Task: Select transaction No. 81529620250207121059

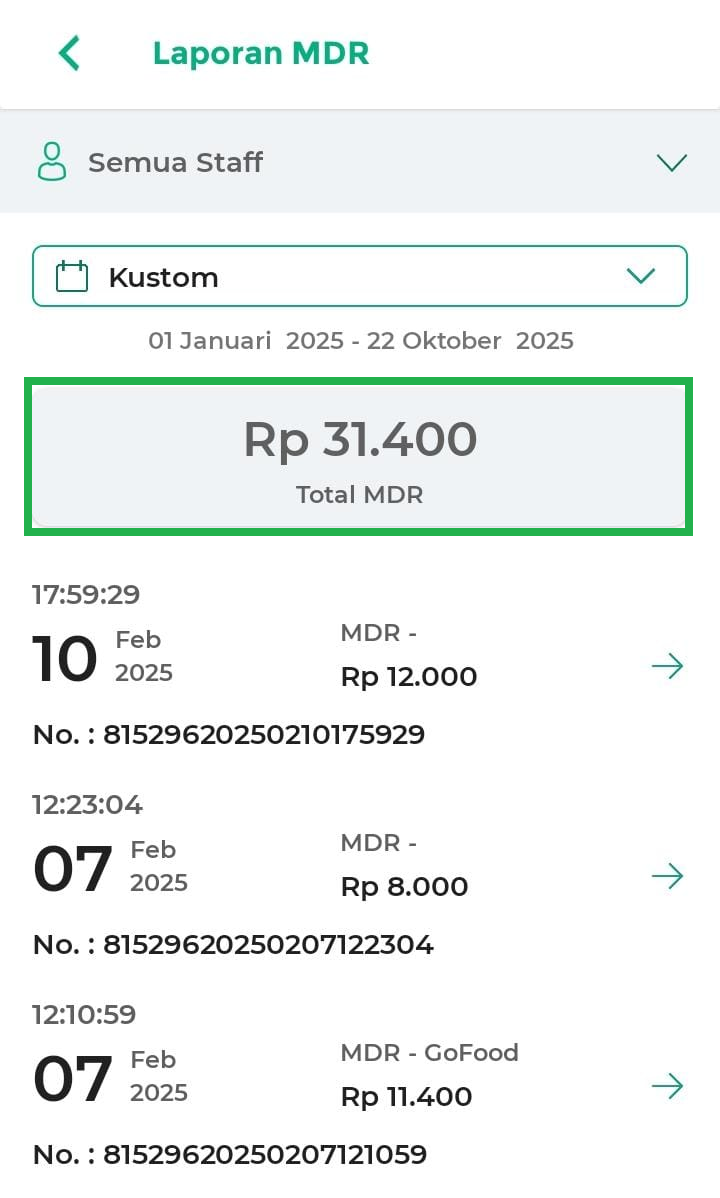Action: 230,1155
